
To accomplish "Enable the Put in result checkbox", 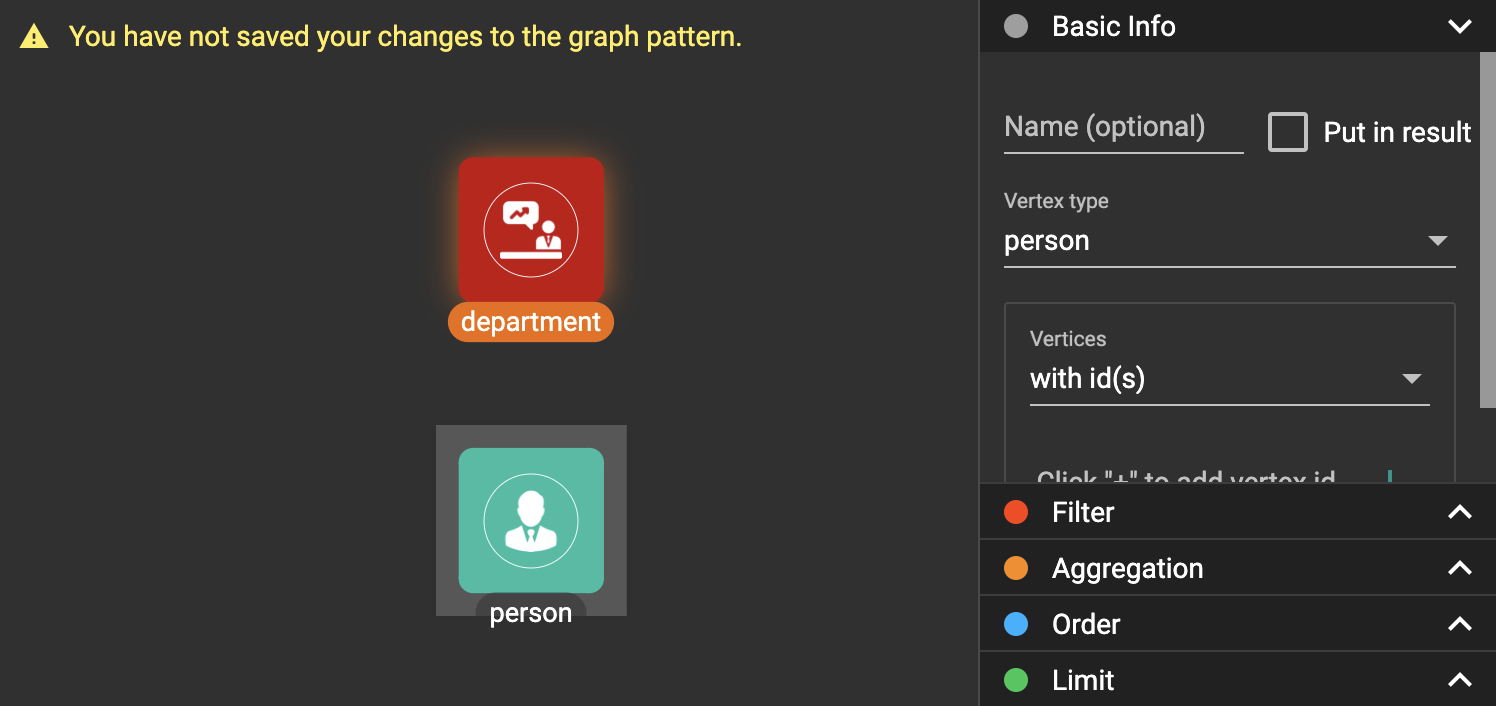I will (1288, 132).
